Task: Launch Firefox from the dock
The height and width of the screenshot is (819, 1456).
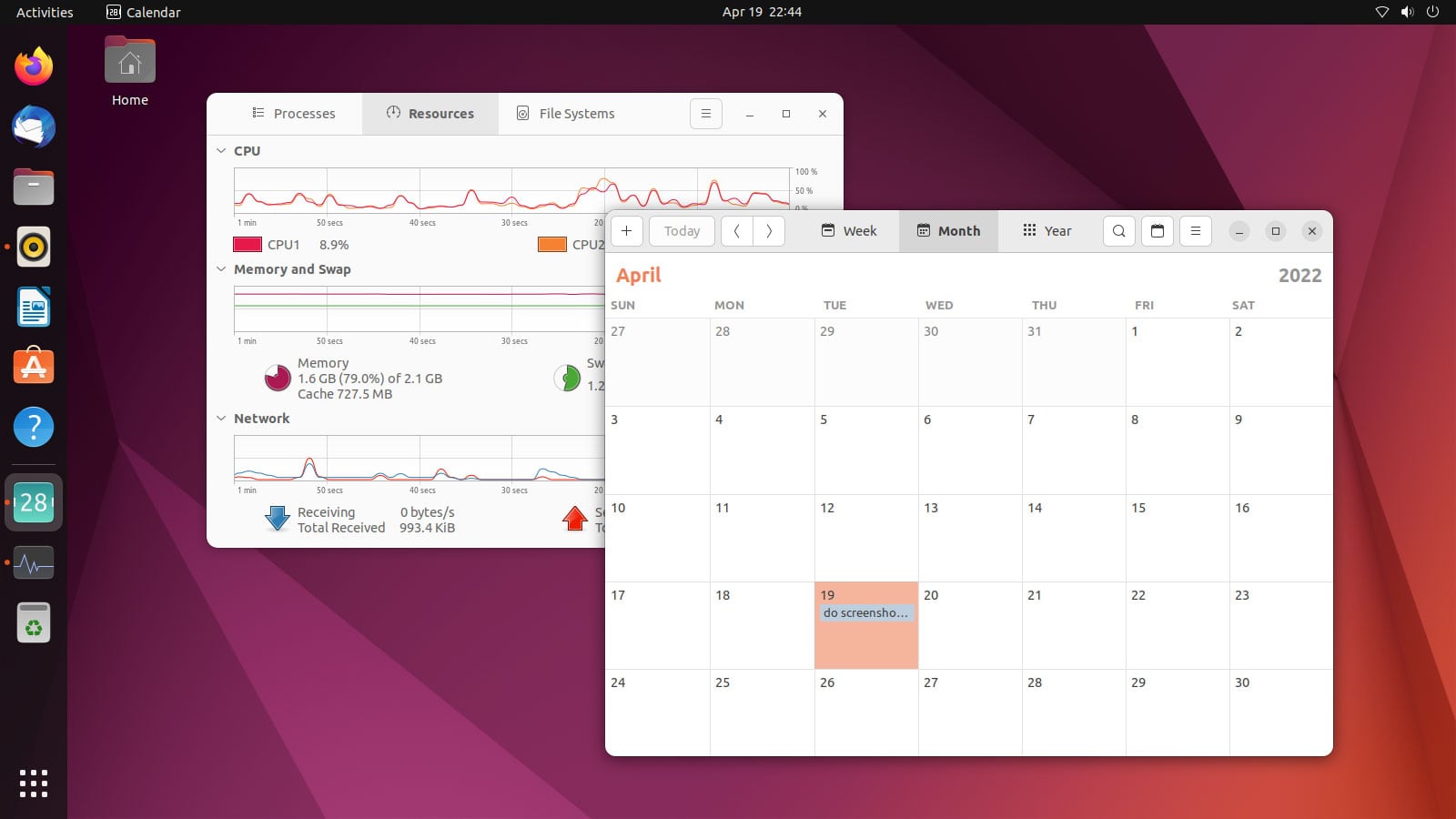Action: pos(33,66)
